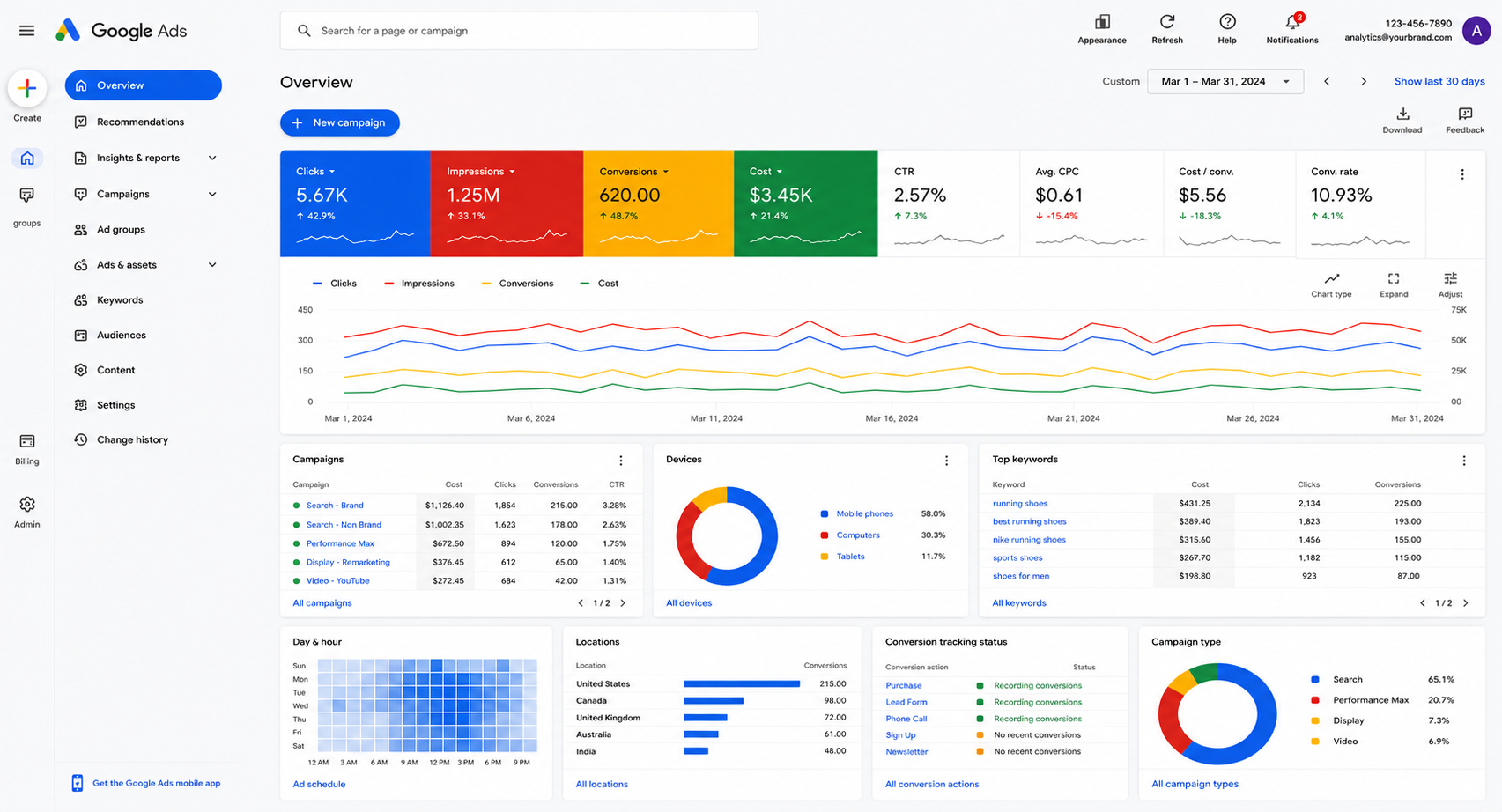Open the All keywords link

(x=1019, y=603)
